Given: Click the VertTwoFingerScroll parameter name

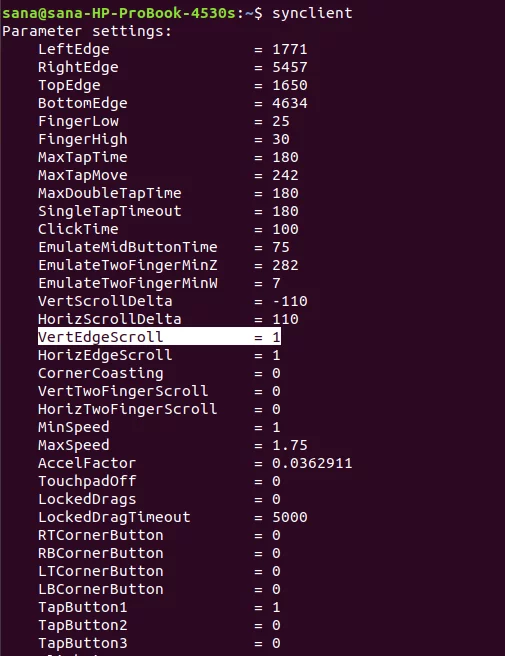Looking at the screenshot, I should 123,391.
